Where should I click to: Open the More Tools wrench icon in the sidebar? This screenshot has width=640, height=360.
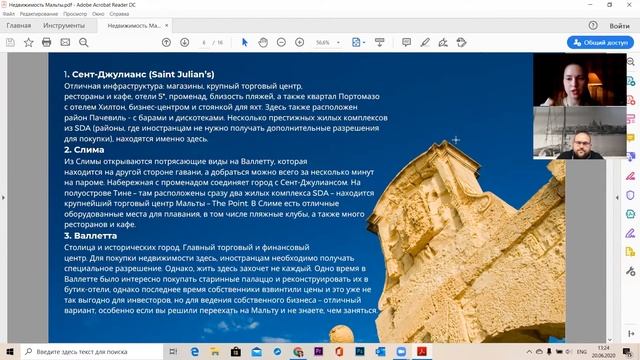[x=631, y=271]
